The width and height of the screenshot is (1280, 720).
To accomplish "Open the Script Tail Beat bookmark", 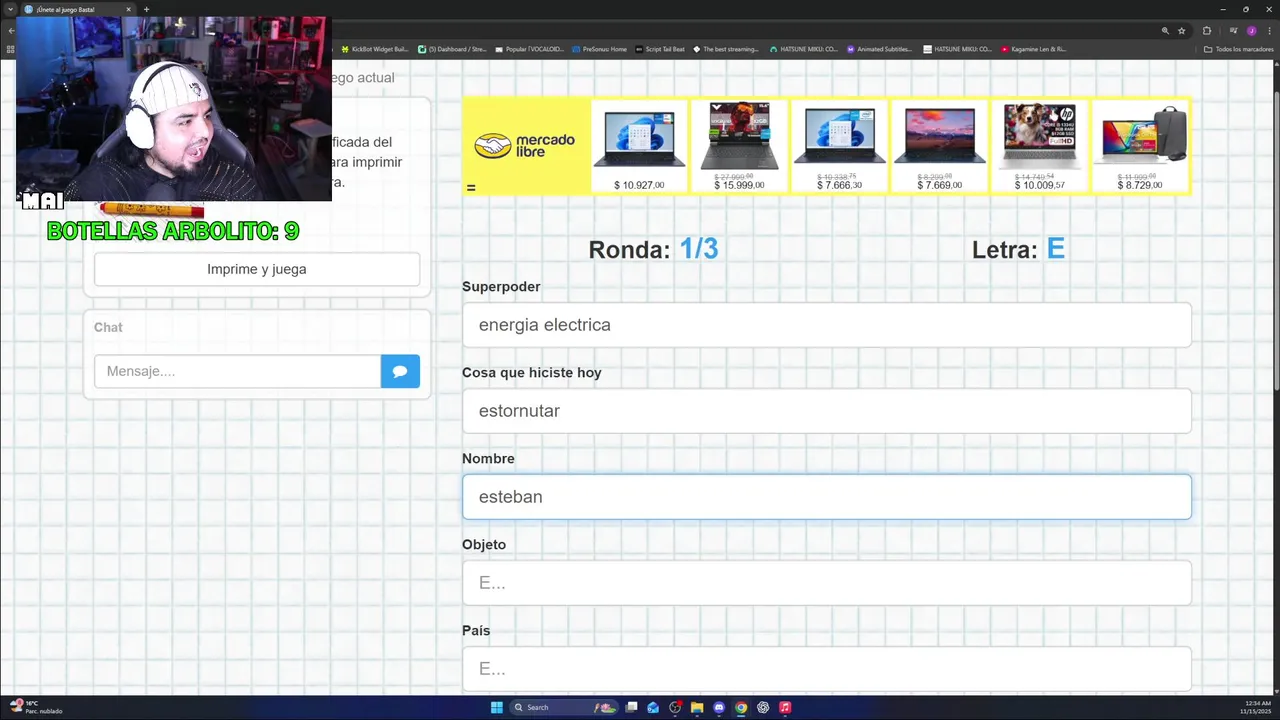I will pos(660,49).
